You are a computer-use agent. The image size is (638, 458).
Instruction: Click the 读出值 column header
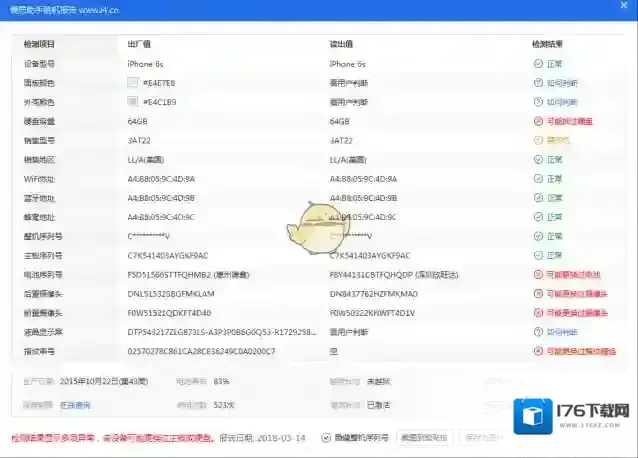[341, 44]
